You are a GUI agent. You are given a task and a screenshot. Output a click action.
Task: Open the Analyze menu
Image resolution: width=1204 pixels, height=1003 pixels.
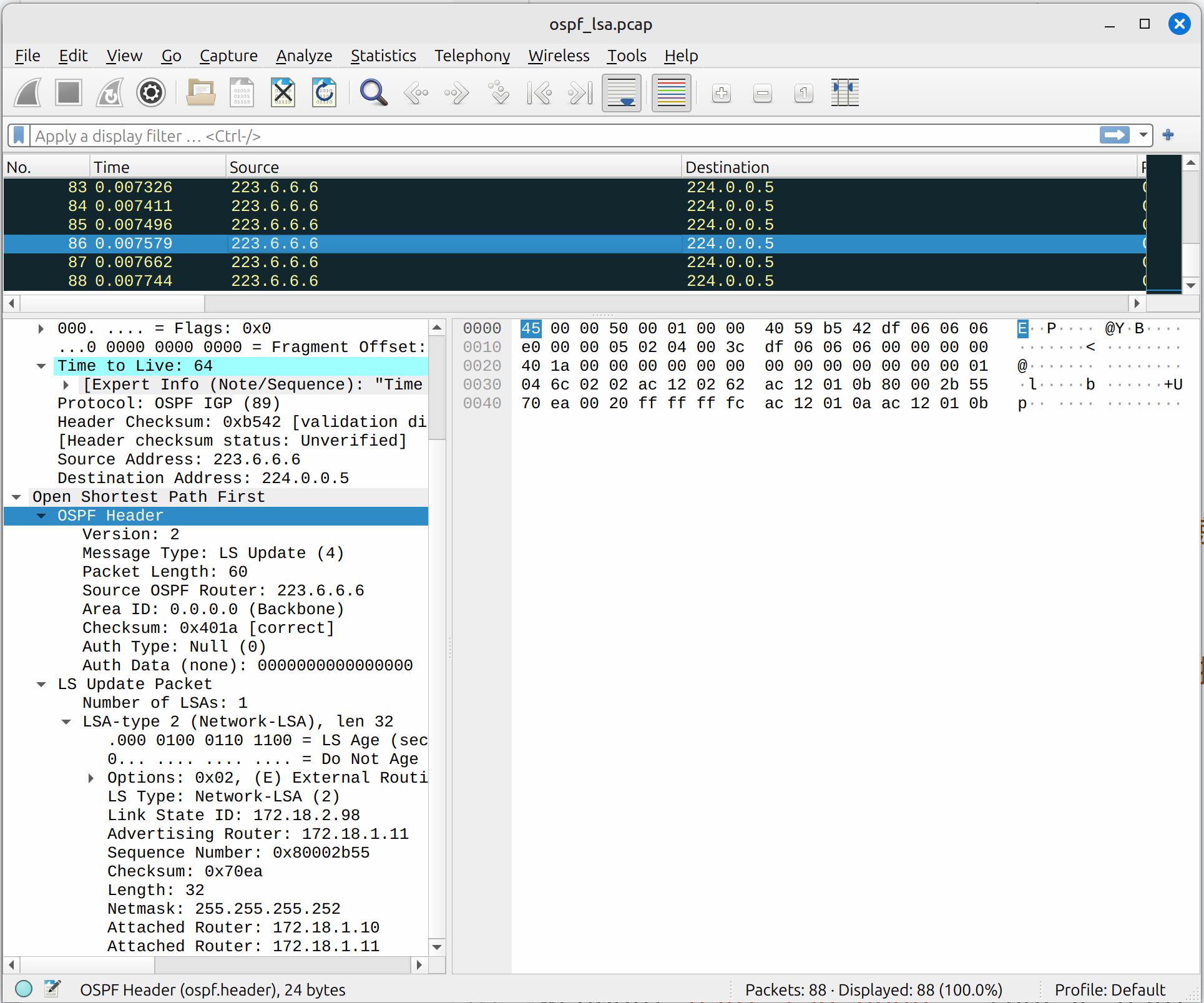click(304, 56)
